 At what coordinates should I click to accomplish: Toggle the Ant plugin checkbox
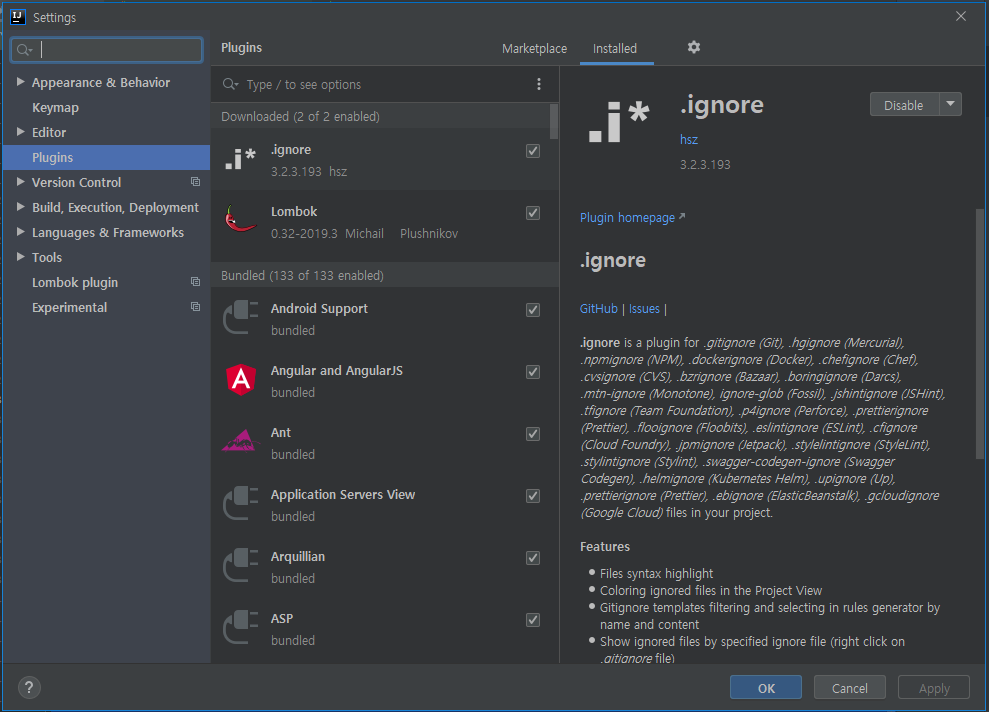[533, 434]
